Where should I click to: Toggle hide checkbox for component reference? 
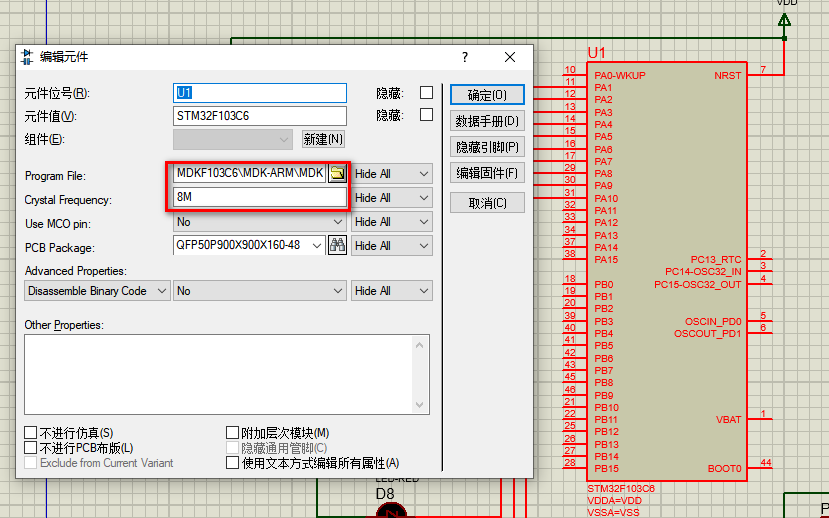pyautogui.click(x=426, y=92)
